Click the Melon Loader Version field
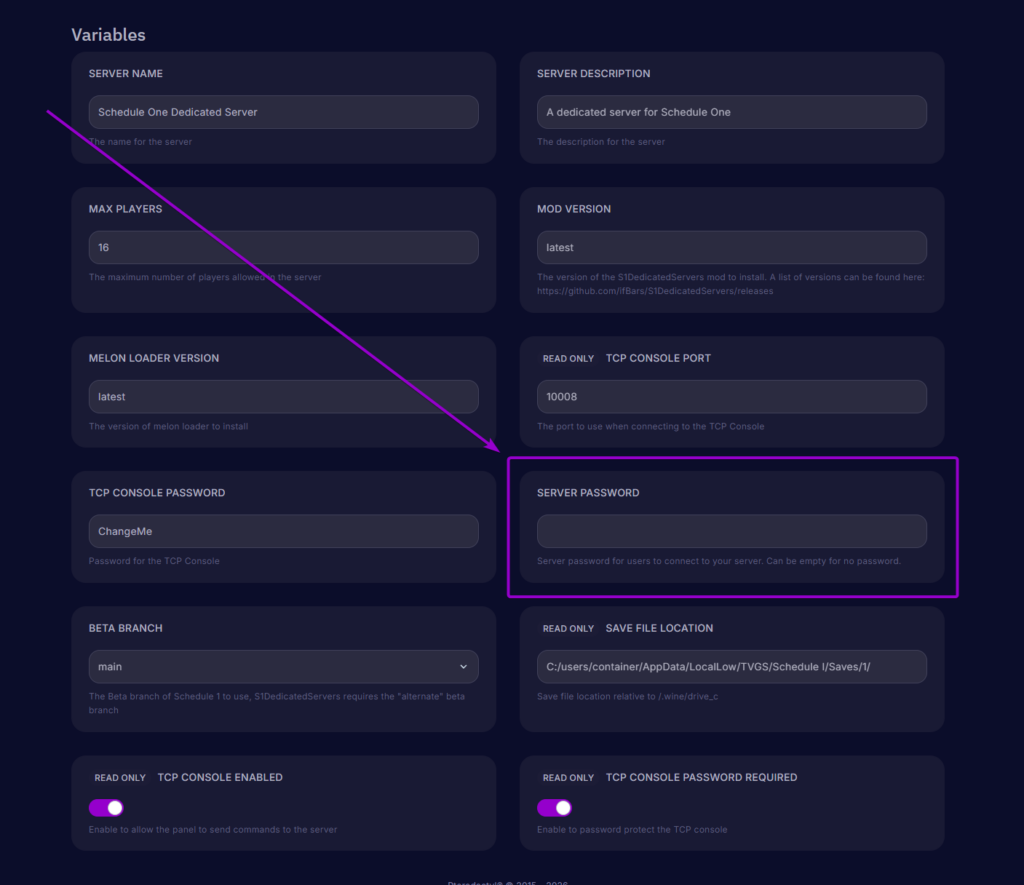This screenshot has width=1024, height=885. point(283,396)
